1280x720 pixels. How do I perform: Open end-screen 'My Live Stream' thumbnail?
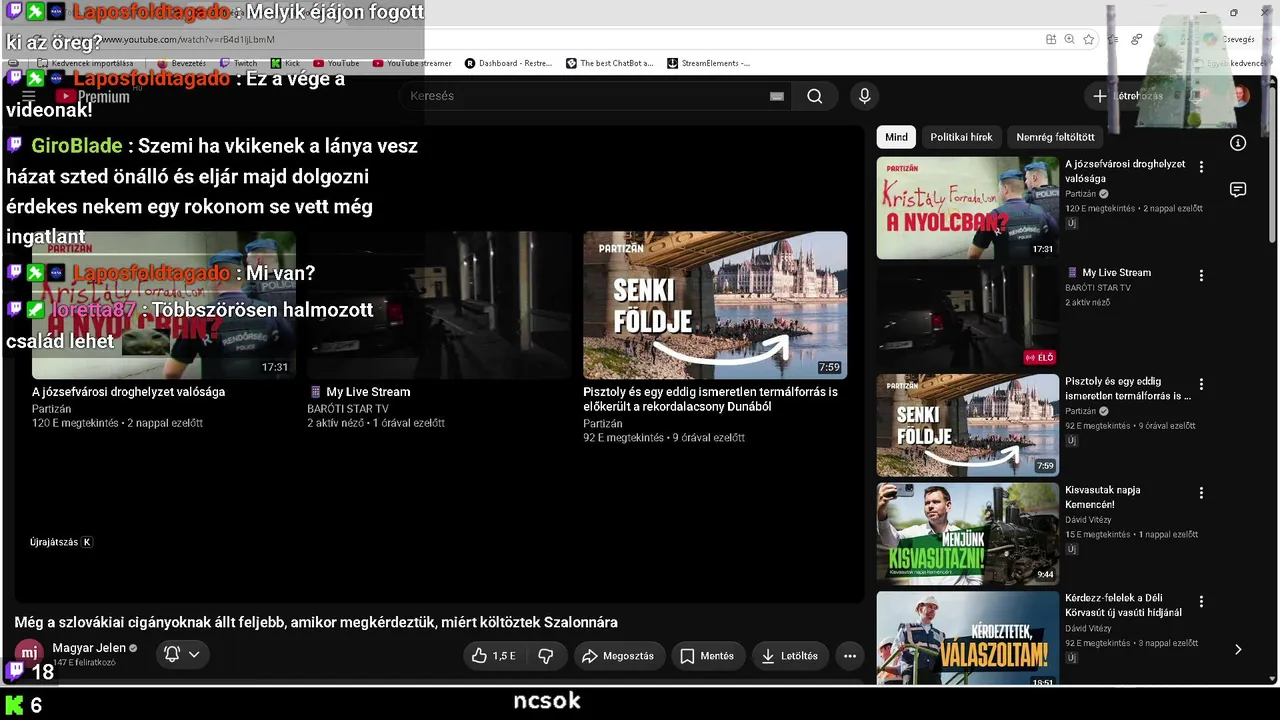click(x=439, y=305)
